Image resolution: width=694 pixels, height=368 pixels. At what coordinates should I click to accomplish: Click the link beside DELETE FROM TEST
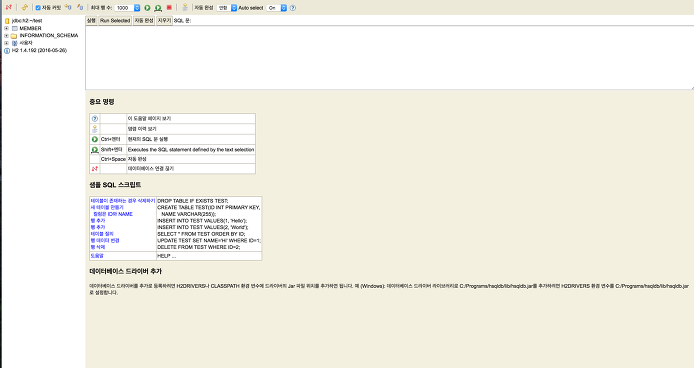[98, 247]
